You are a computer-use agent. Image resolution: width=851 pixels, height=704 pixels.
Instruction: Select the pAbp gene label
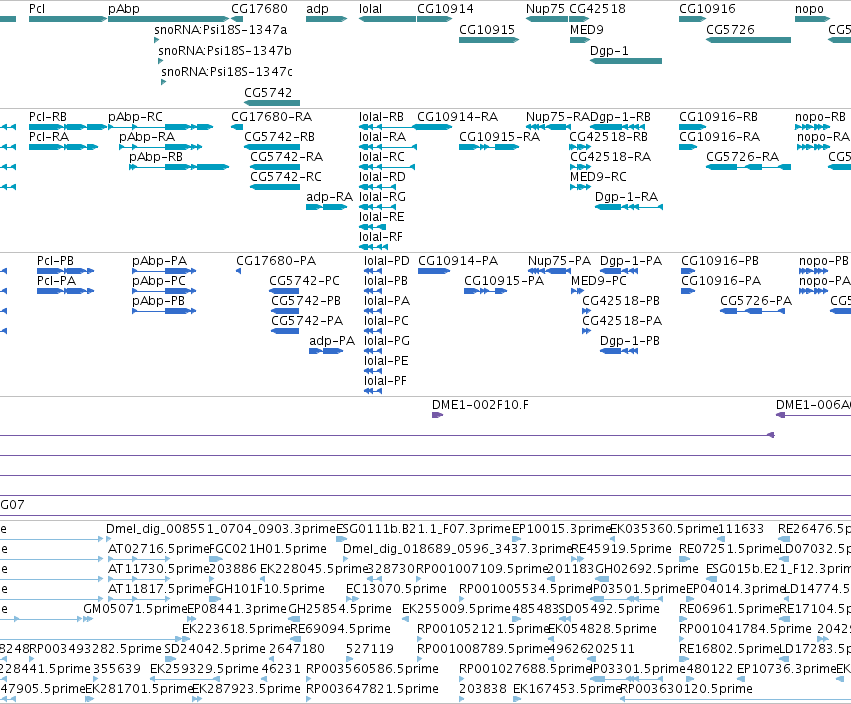pyautogui.click(x=124, y=9)
